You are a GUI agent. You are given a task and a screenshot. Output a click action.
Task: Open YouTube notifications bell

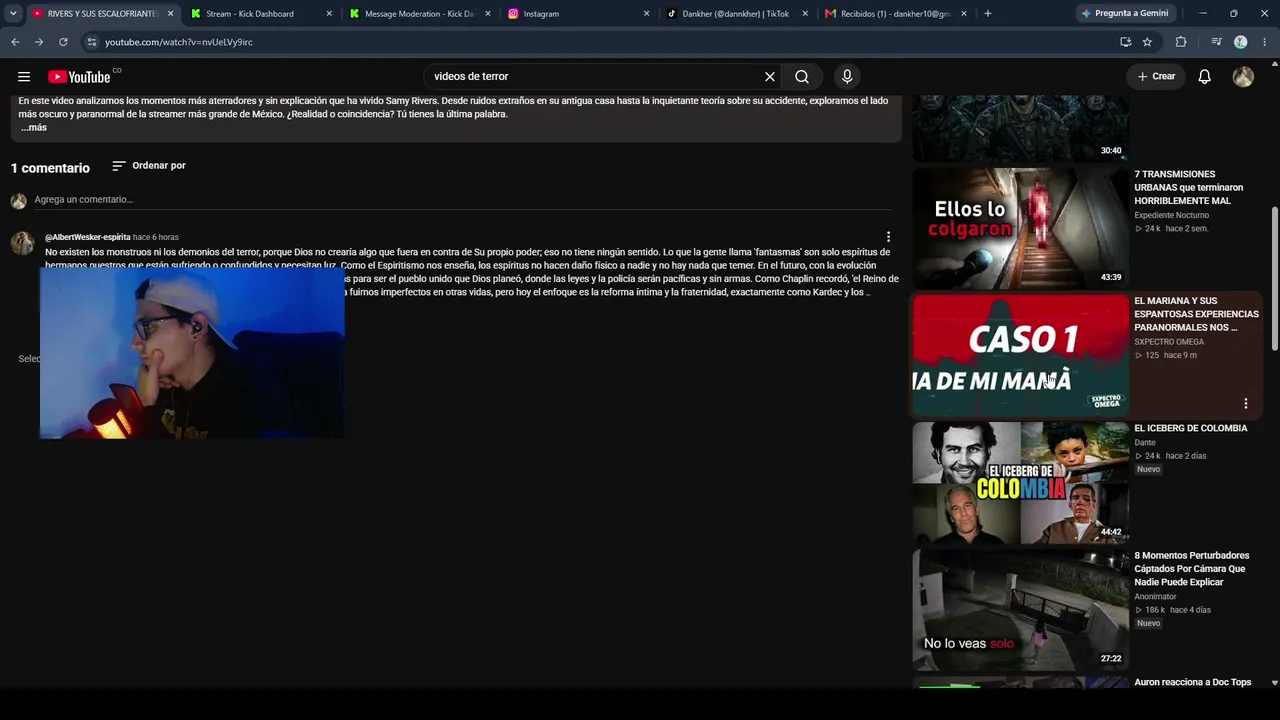pyautogui.click(x=1205, y=76)
